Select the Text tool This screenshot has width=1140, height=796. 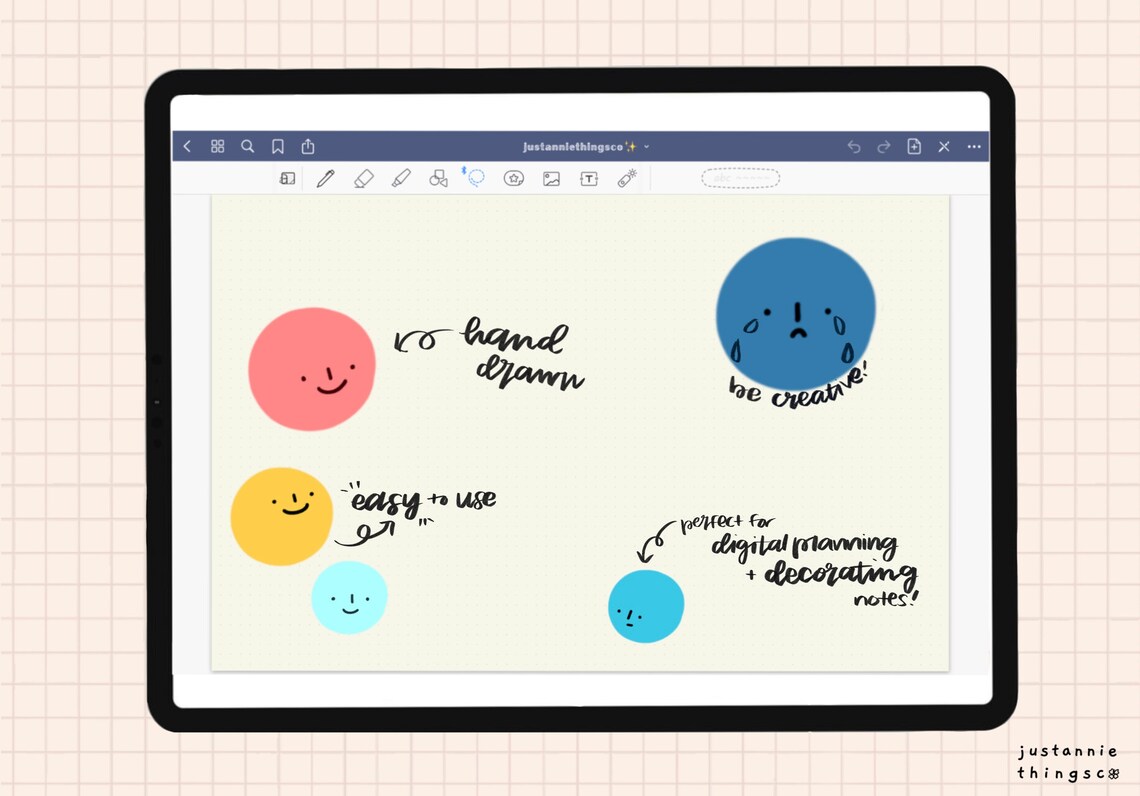tap(589, 177)
